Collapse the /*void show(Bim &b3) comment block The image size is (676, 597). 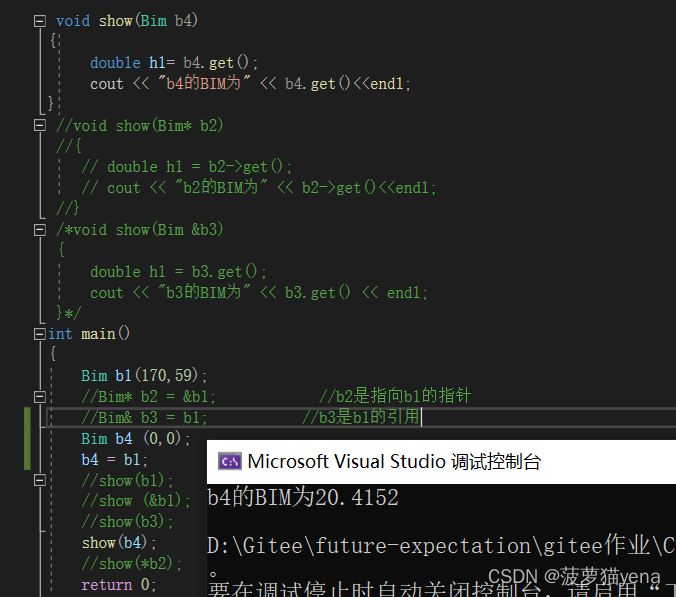point(40,230)
